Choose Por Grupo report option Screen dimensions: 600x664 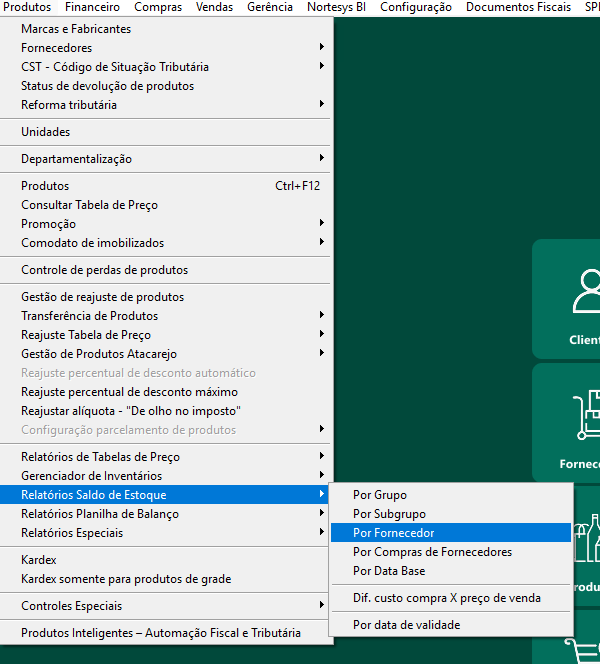pyautogui.click(x=380, y=495)
